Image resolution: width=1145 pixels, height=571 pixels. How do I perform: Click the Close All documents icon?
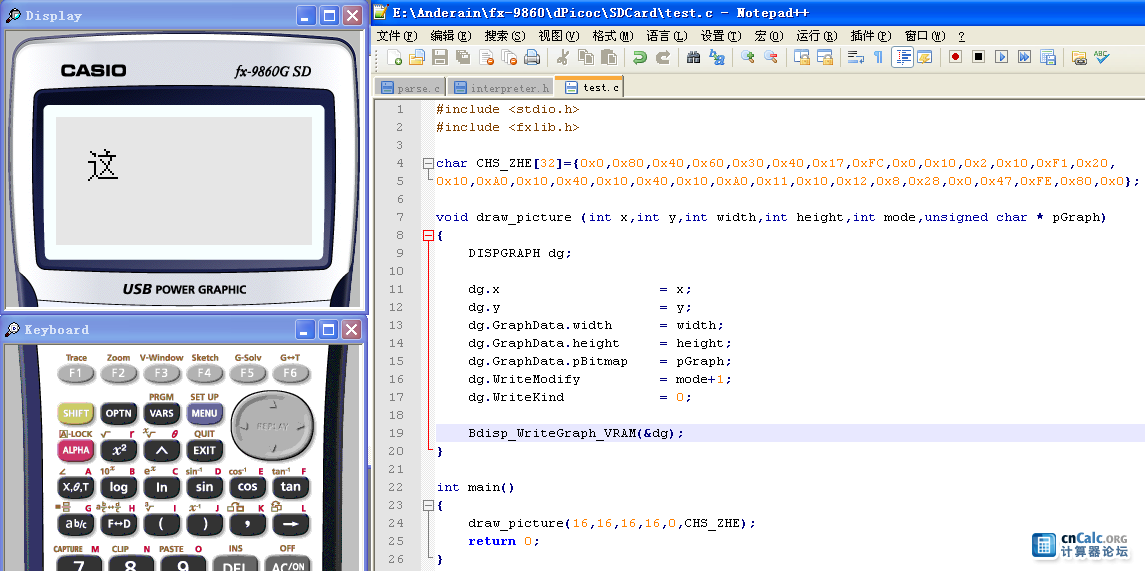tap(509, 57)
